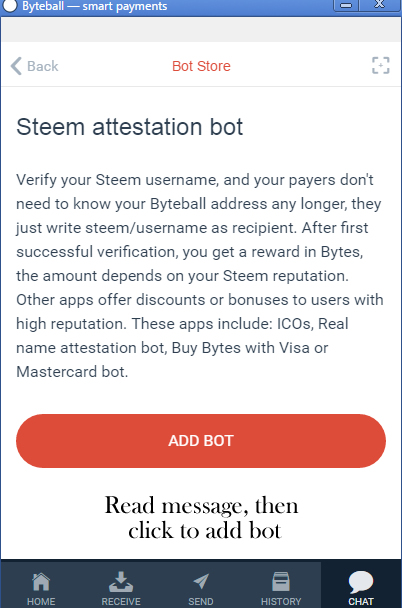
Task: Switch to the HOME tab label
Action: 41,601
